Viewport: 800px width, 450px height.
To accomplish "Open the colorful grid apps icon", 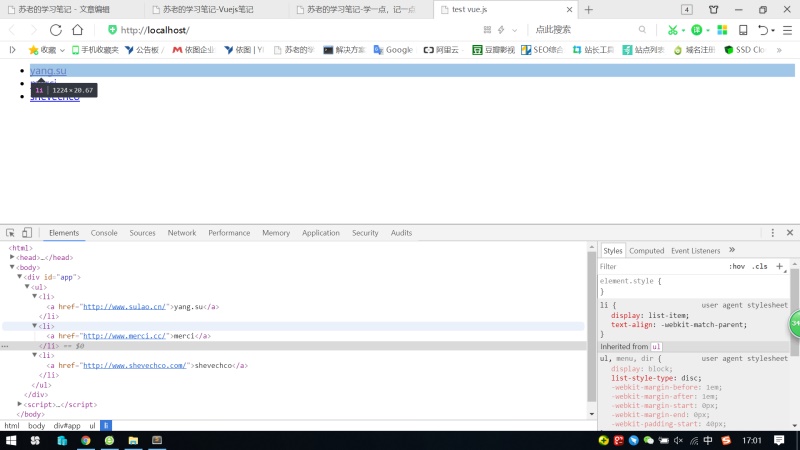I will click(722, 30).
